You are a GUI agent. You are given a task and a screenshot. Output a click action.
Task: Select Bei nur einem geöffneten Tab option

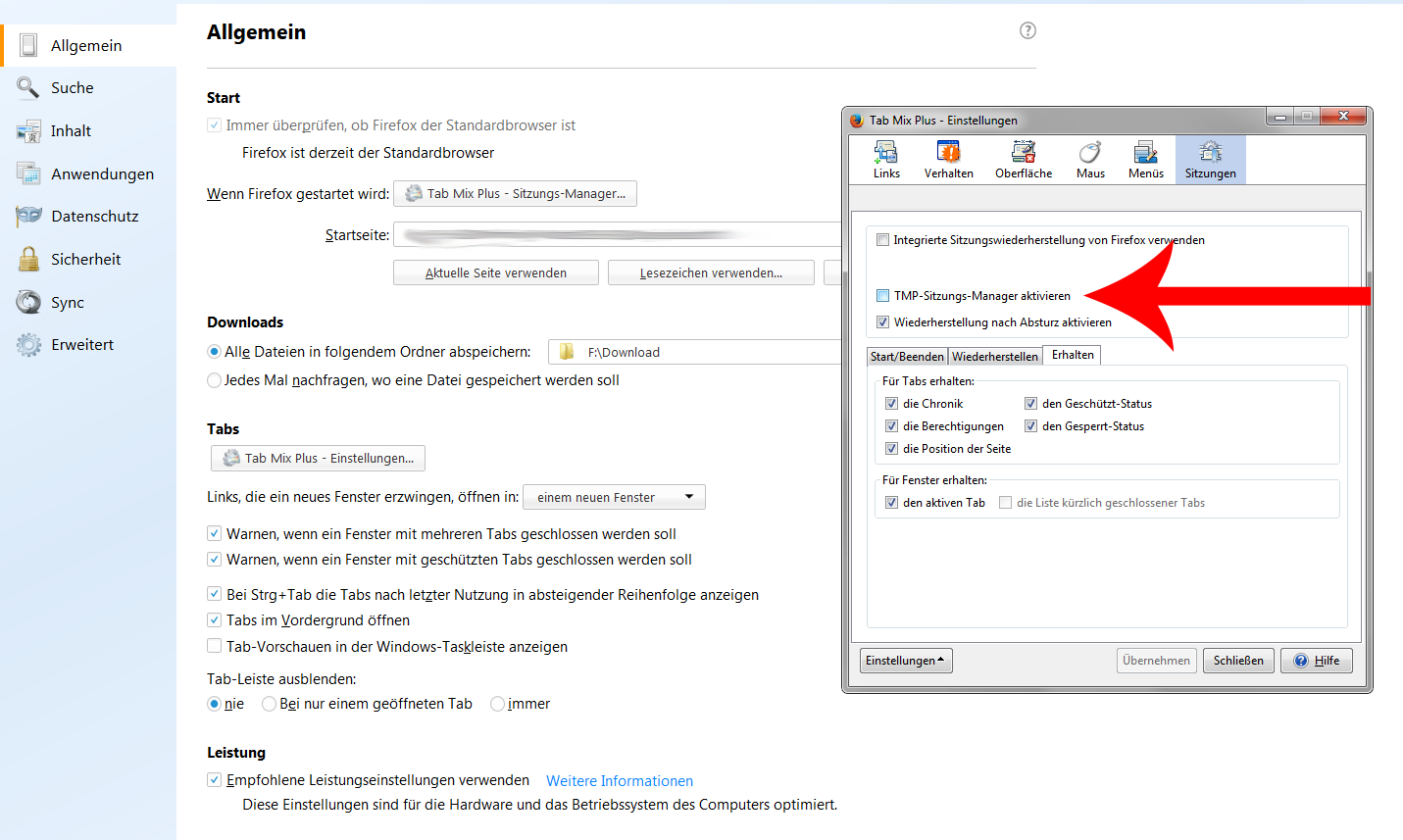click(269, 704)
